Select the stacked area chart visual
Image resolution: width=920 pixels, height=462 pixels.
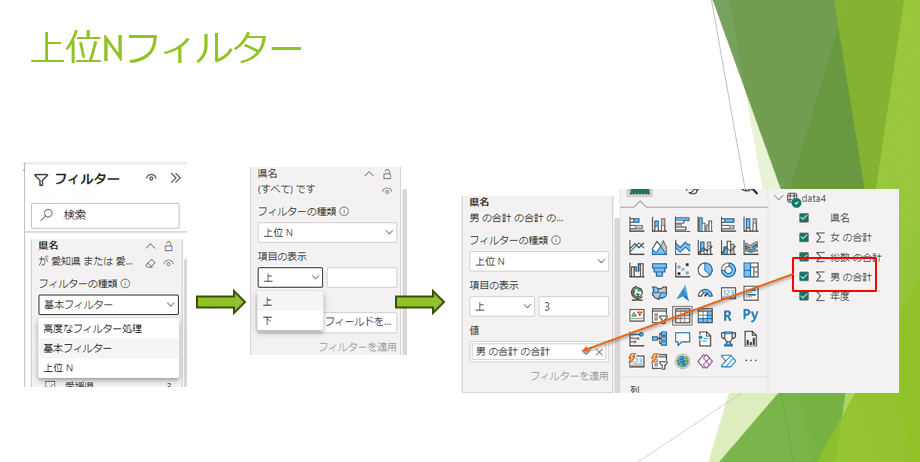[682, 247]
